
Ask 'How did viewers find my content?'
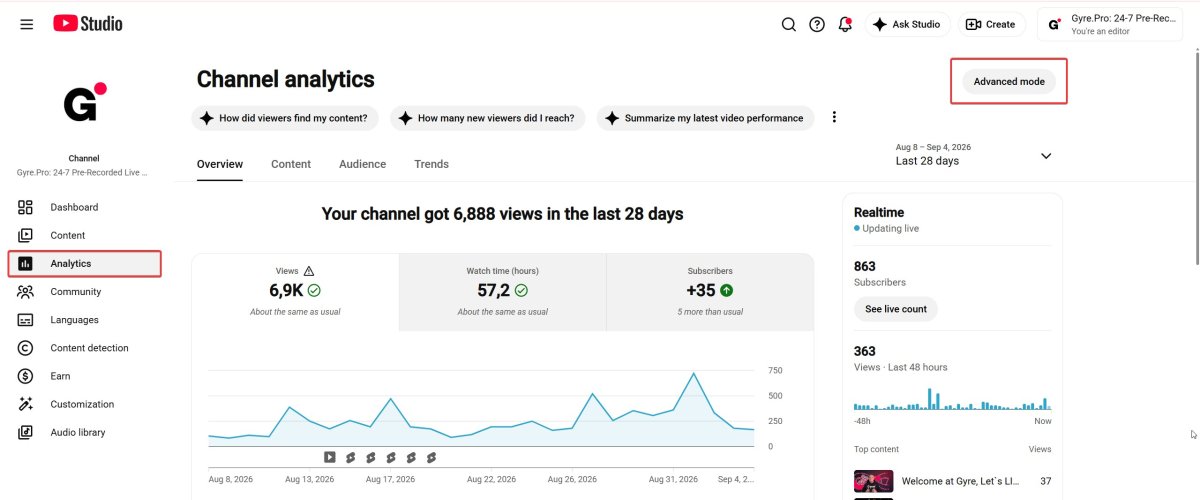tap(284, 118)
